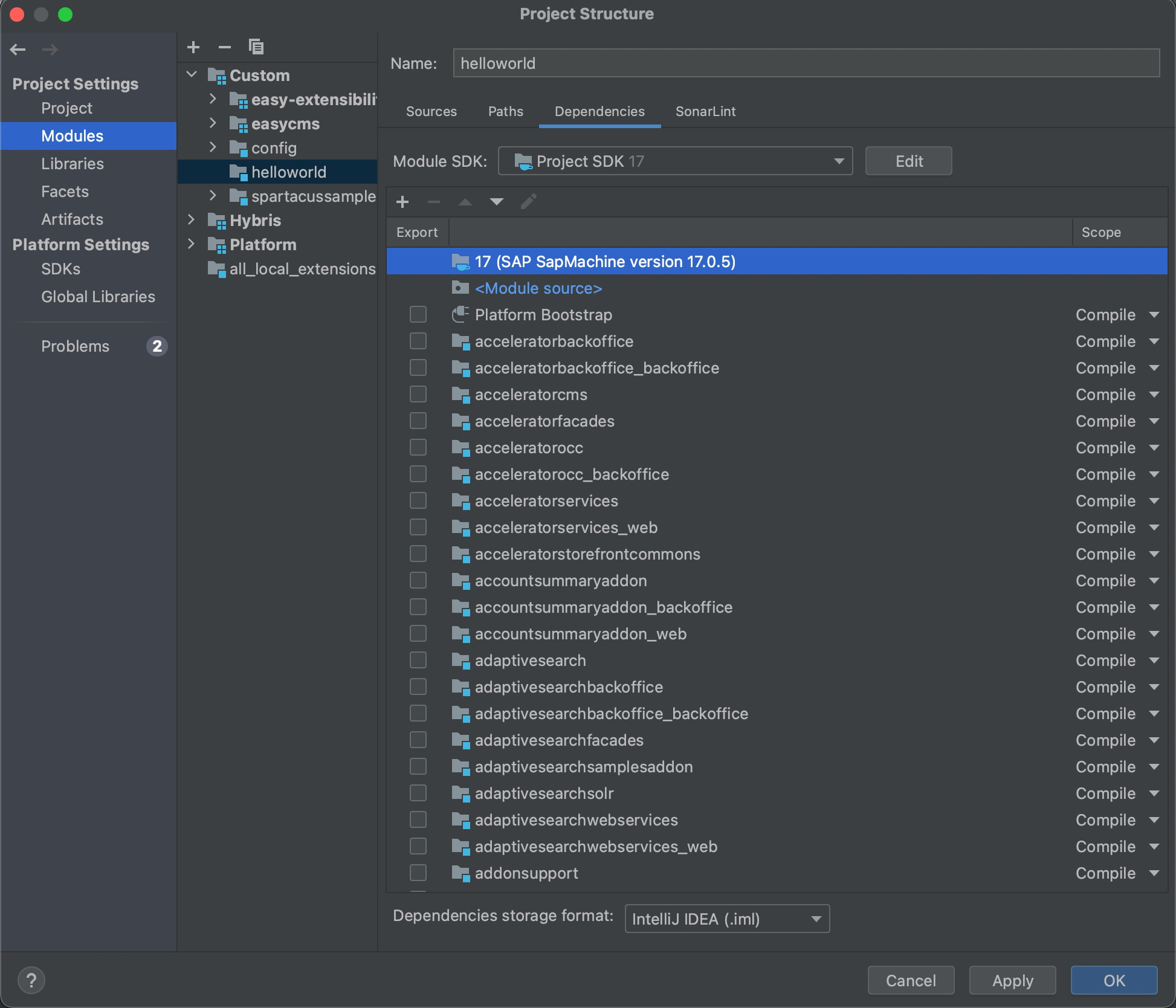Viewport: 1176px width, 1008px height.
Task: Toggle export checkbox for Platform Bootstrap
Action: coord(418,315)
